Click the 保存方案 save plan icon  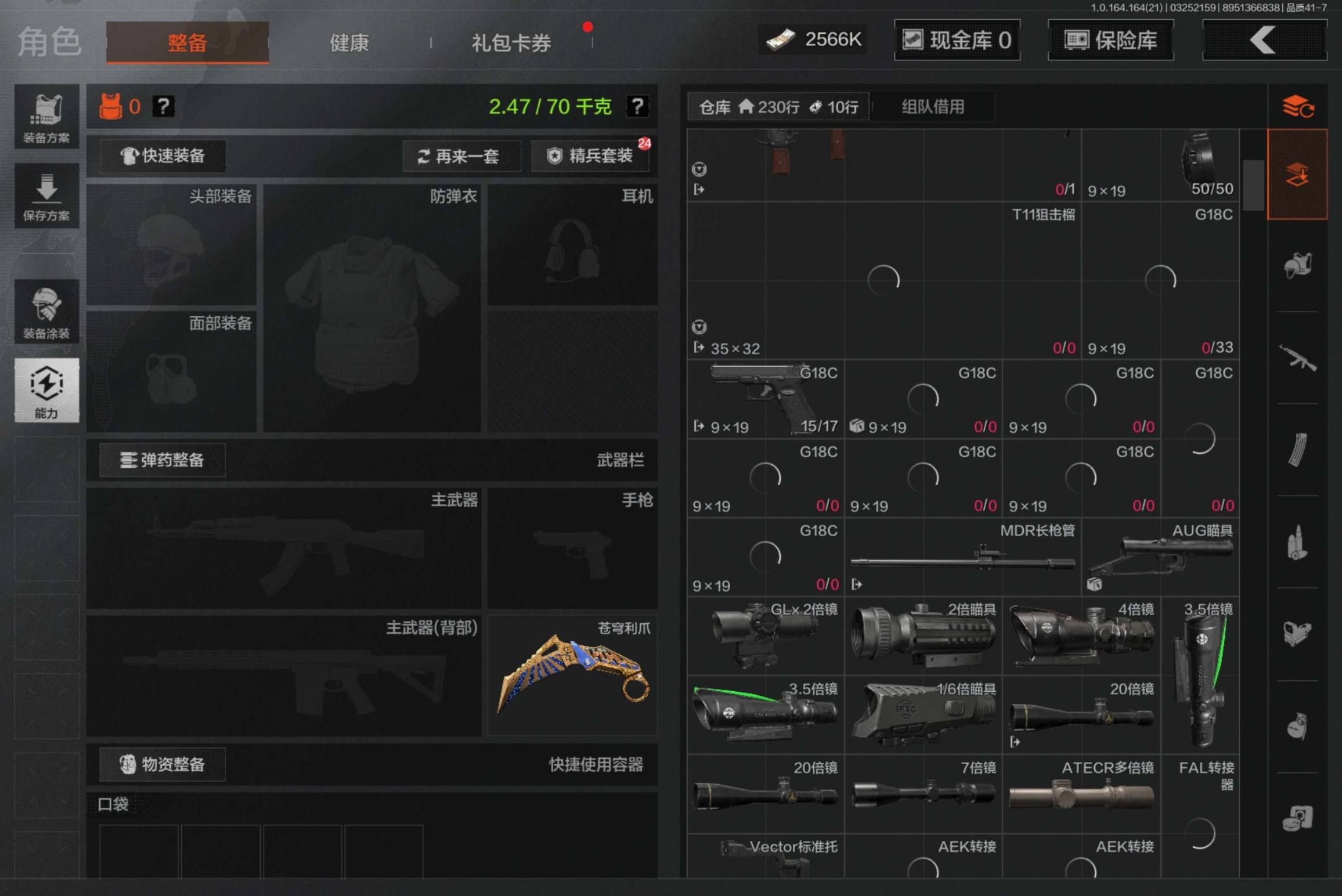click(46, 196)
